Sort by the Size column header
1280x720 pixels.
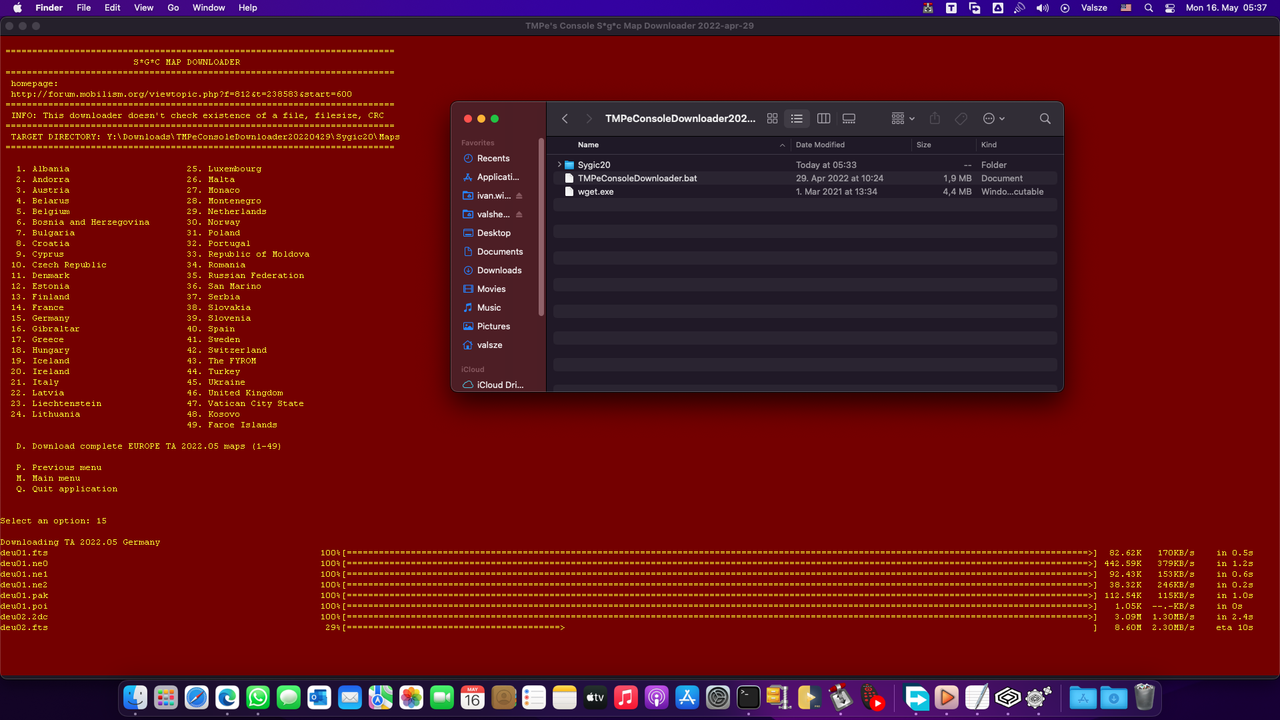(x=923, y=145)
